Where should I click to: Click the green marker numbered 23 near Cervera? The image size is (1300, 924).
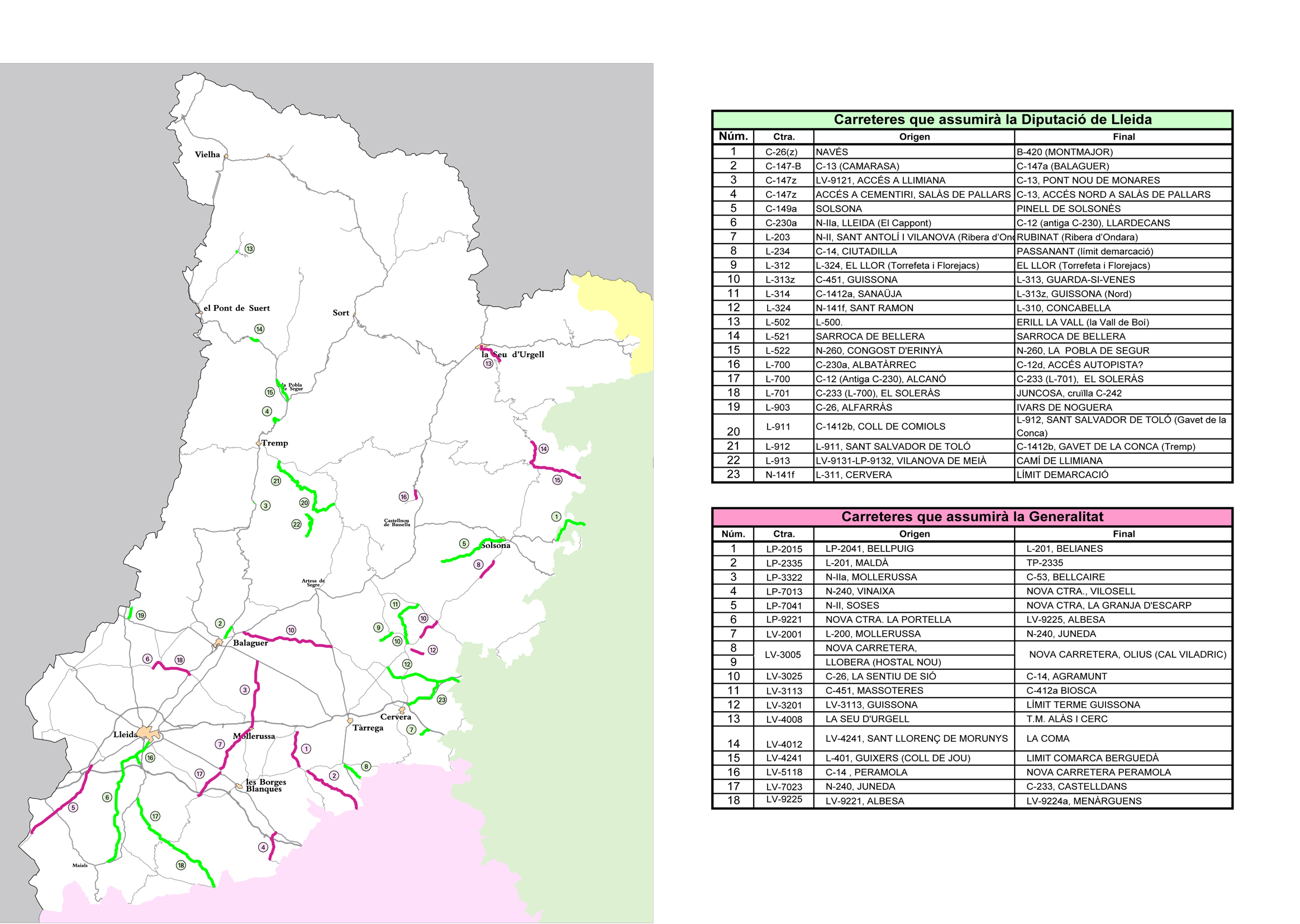coord(442,700)
